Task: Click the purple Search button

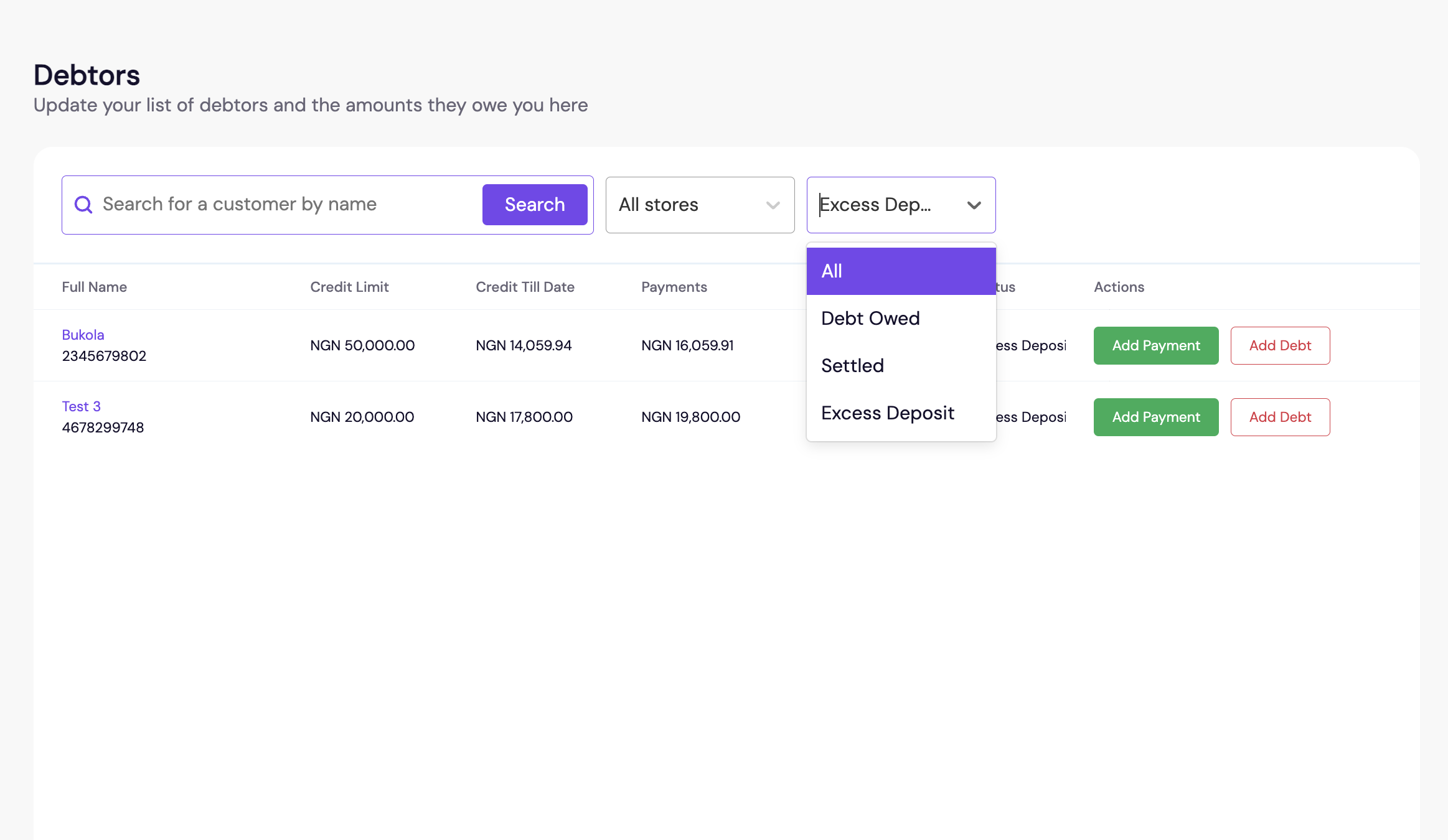Action: point(534,205)
